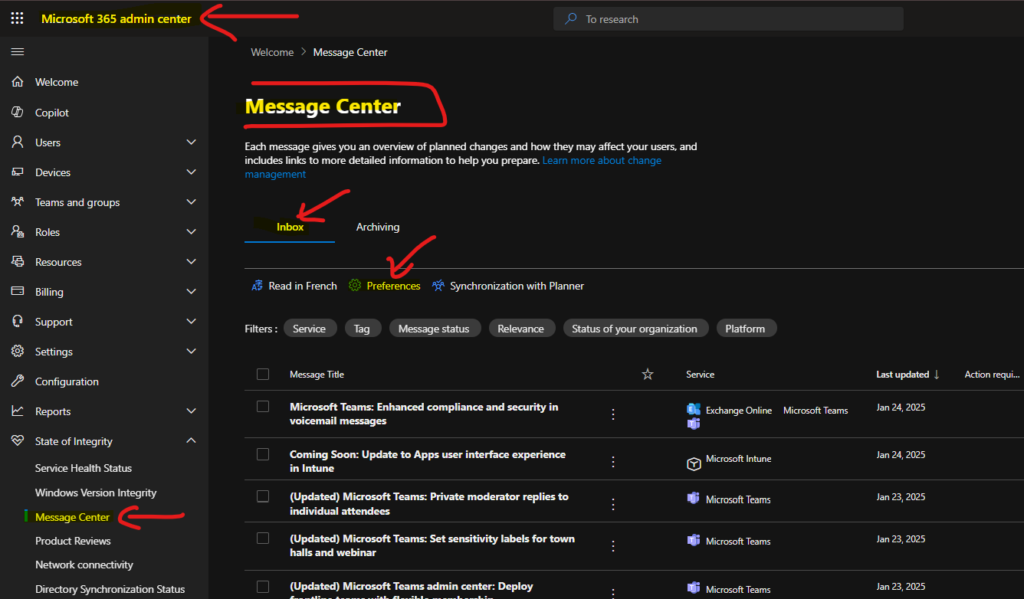
Task: Select the checkbox for Private moderator replies
Action: (263, 496)
